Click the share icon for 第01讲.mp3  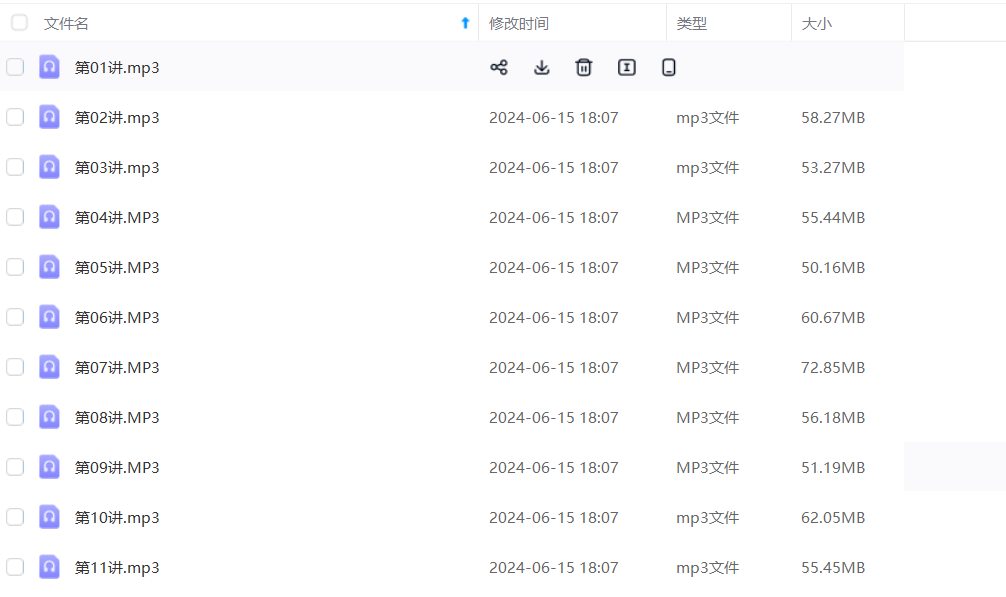[x=498, y=67]
